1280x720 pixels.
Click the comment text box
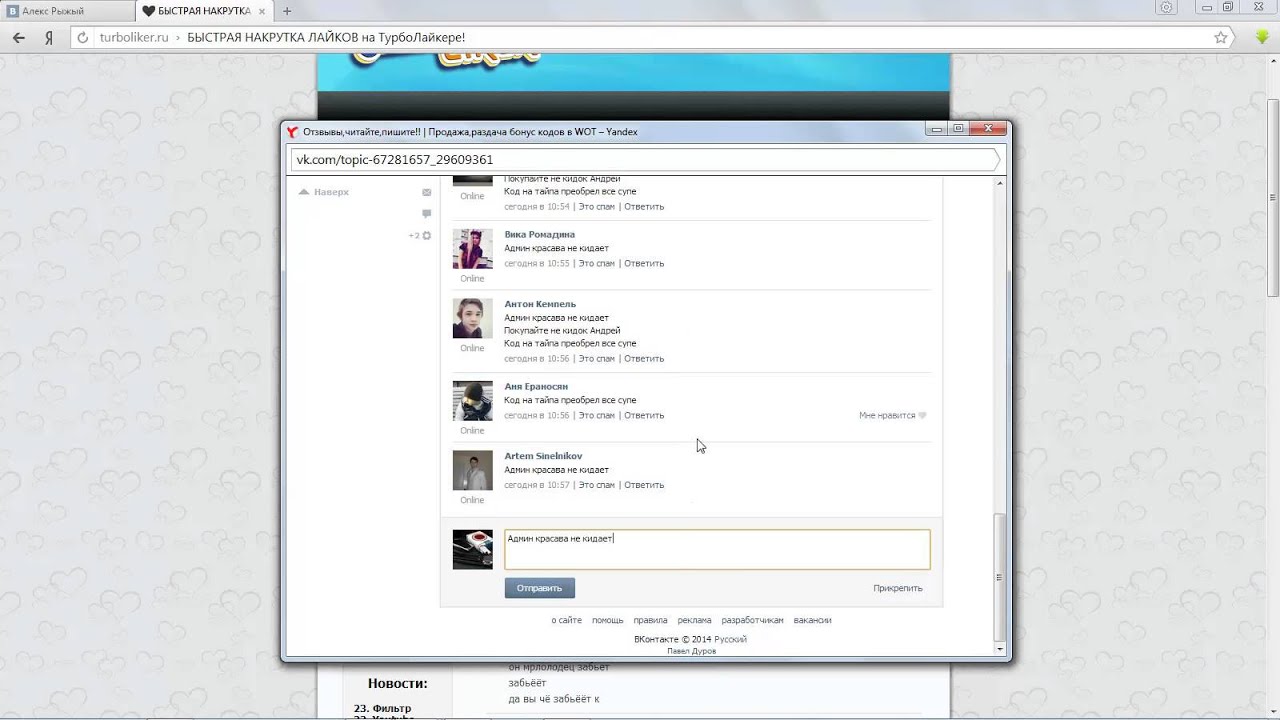(x=717, y=550)
